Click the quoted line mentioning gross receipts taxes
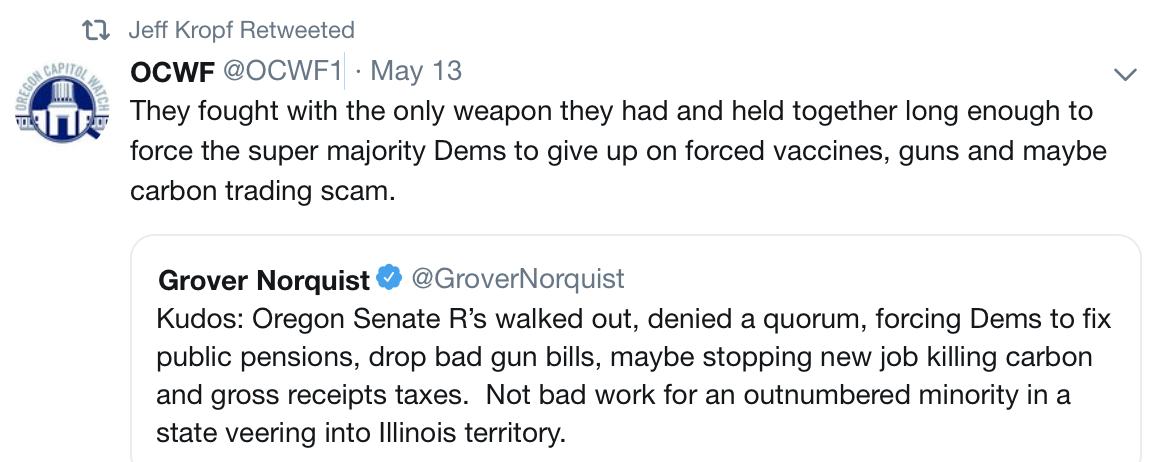 [x=613, y=395]
